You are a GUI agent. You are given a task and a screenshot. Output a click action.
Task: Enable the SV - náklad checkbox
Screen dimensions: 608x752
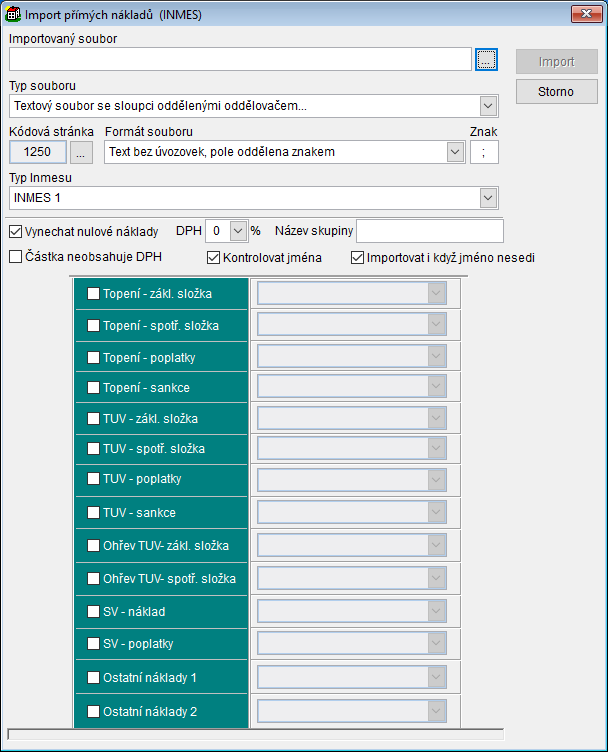(93, 611)
